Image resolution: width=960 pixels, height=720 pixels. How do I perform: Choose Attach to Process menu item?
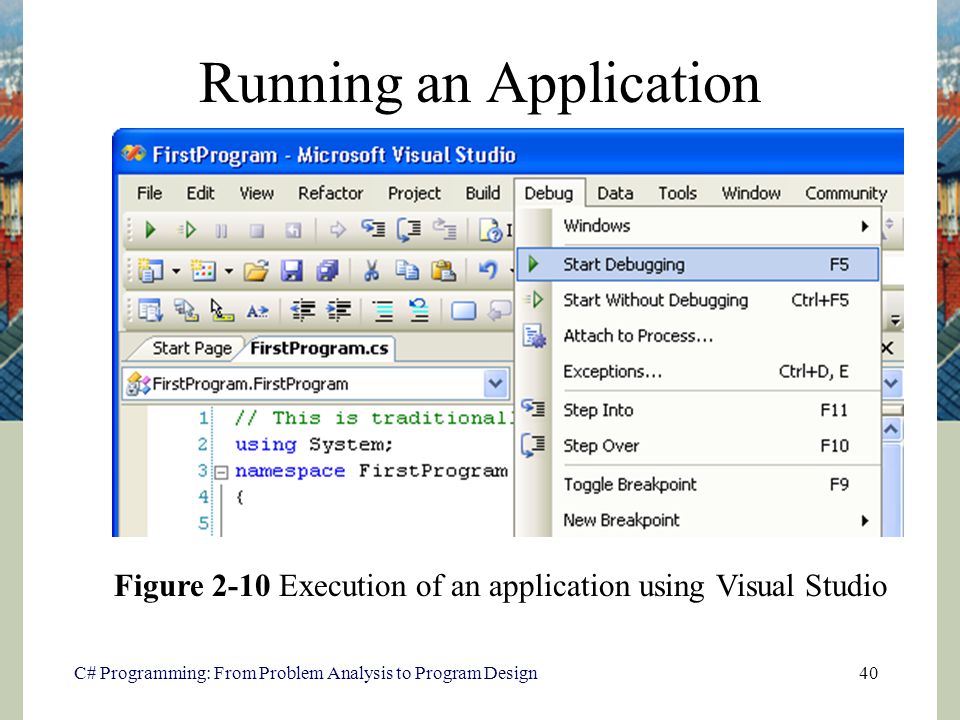click(698, 336)
